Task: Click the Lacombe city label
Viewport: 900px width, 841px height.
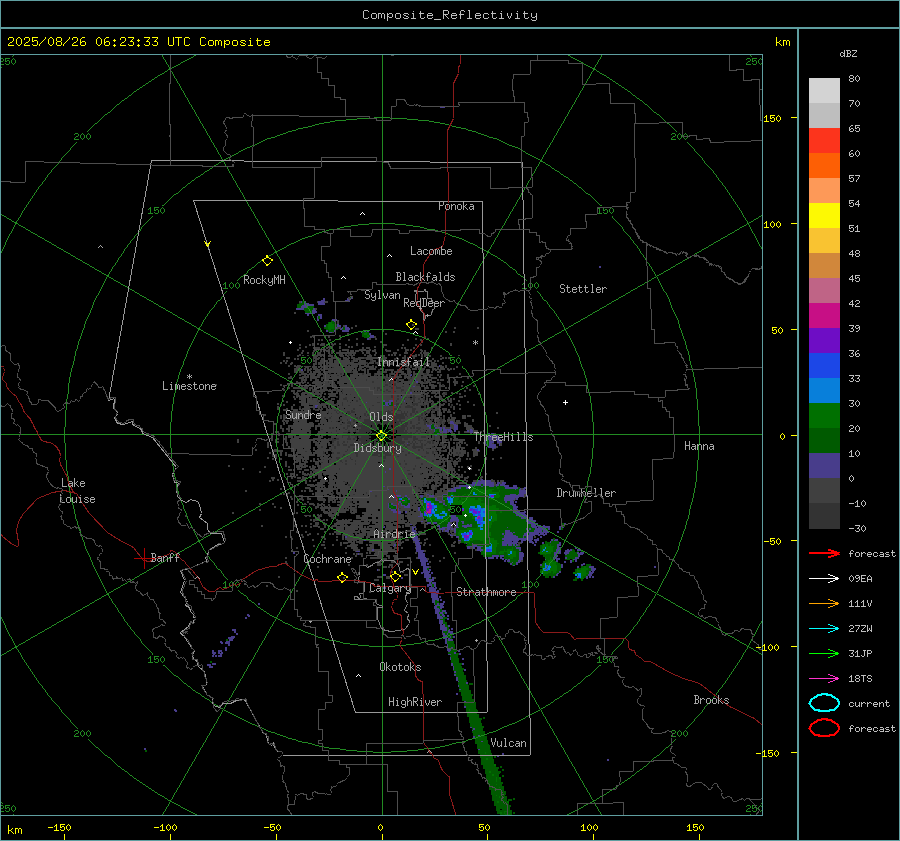Action: (x=431, y=251)
